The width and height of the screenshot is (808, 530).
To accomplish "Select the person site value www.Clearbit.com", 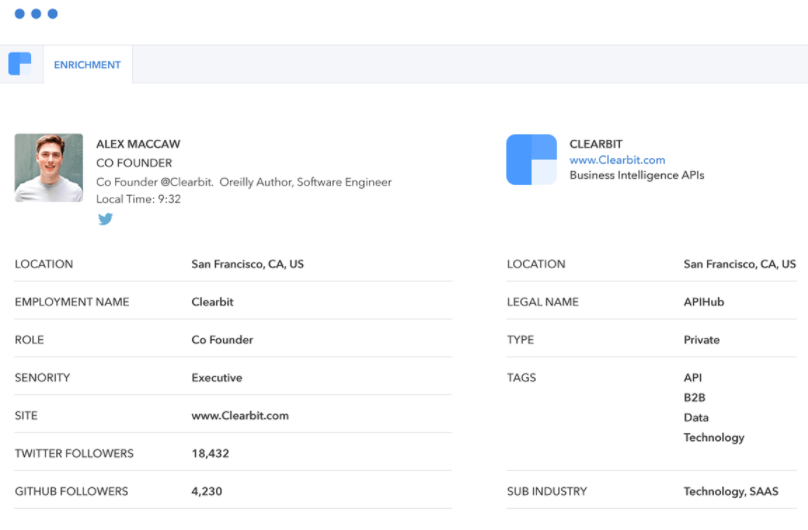I will coord(240,416).
